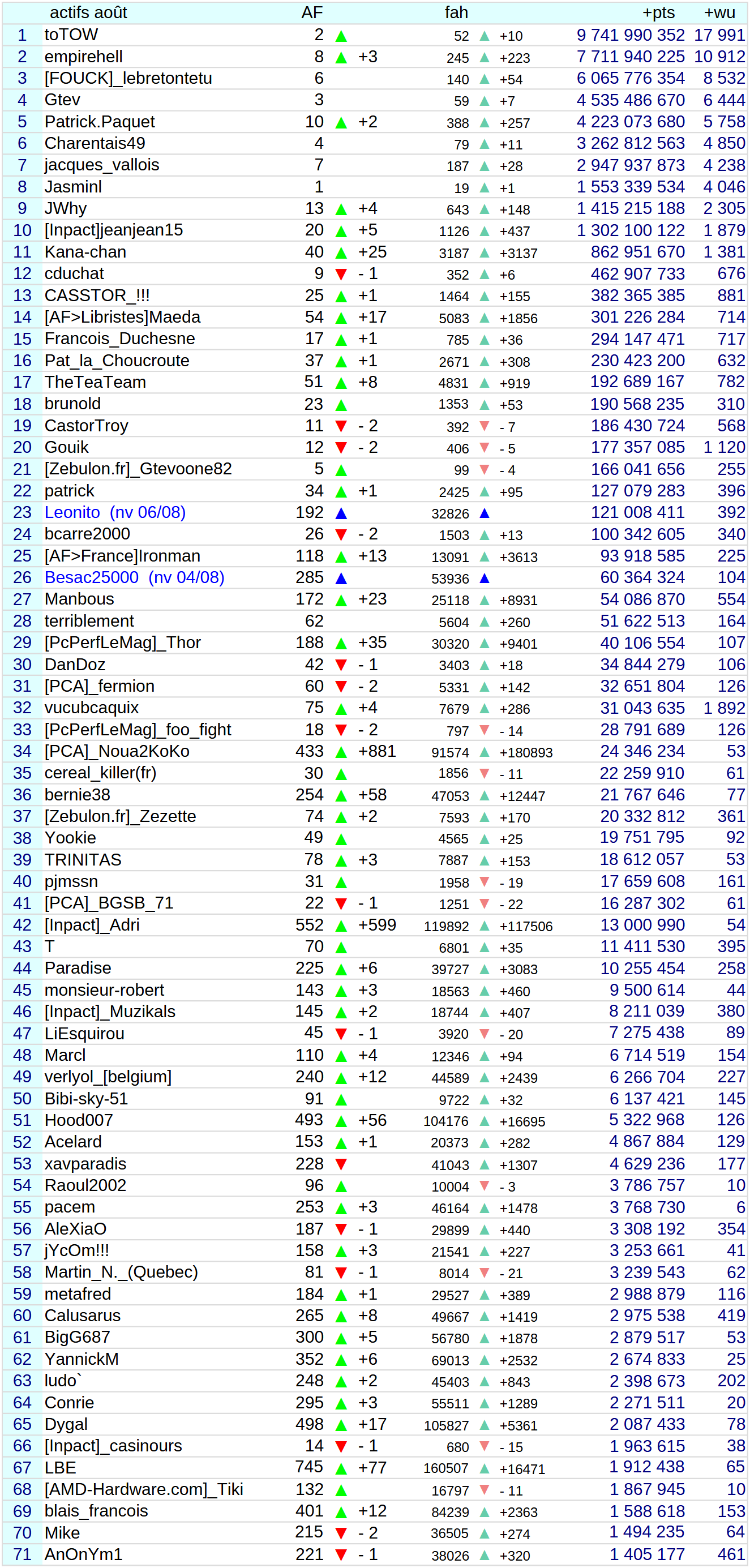The height and width of the screenshot is (1568, 750).
Task: Click pink down arrow in CastorTroy's fah column
Action: point(485,426)
